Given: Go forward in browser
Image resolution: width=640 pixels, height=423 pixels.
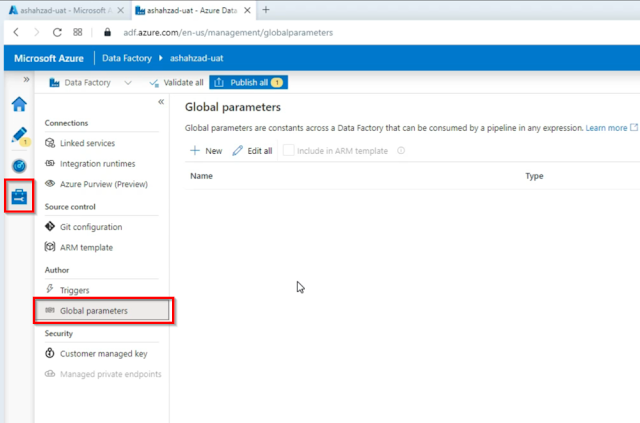Looking at the screenshot, I should [x=37, y=32].
